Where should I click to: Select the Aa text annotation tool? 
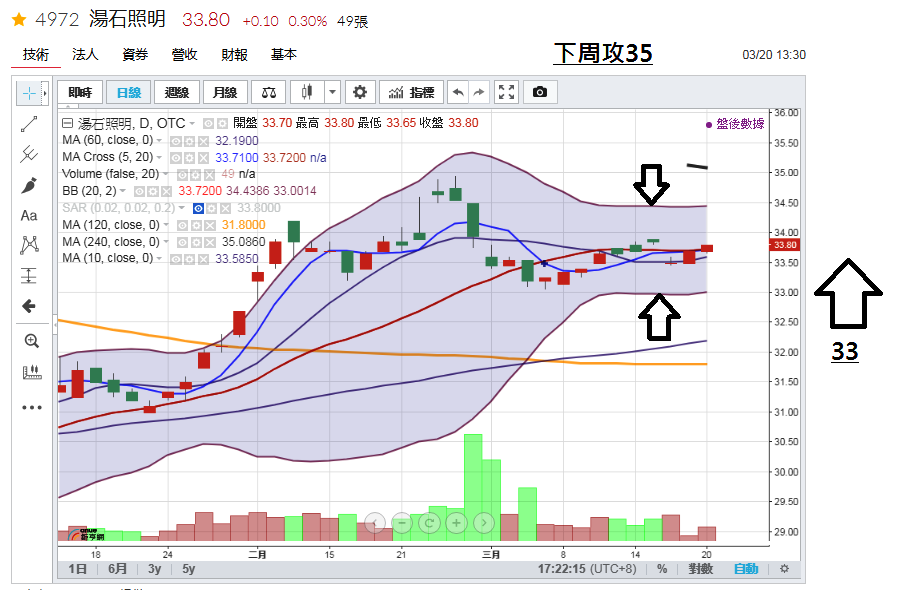pos(29,215)
